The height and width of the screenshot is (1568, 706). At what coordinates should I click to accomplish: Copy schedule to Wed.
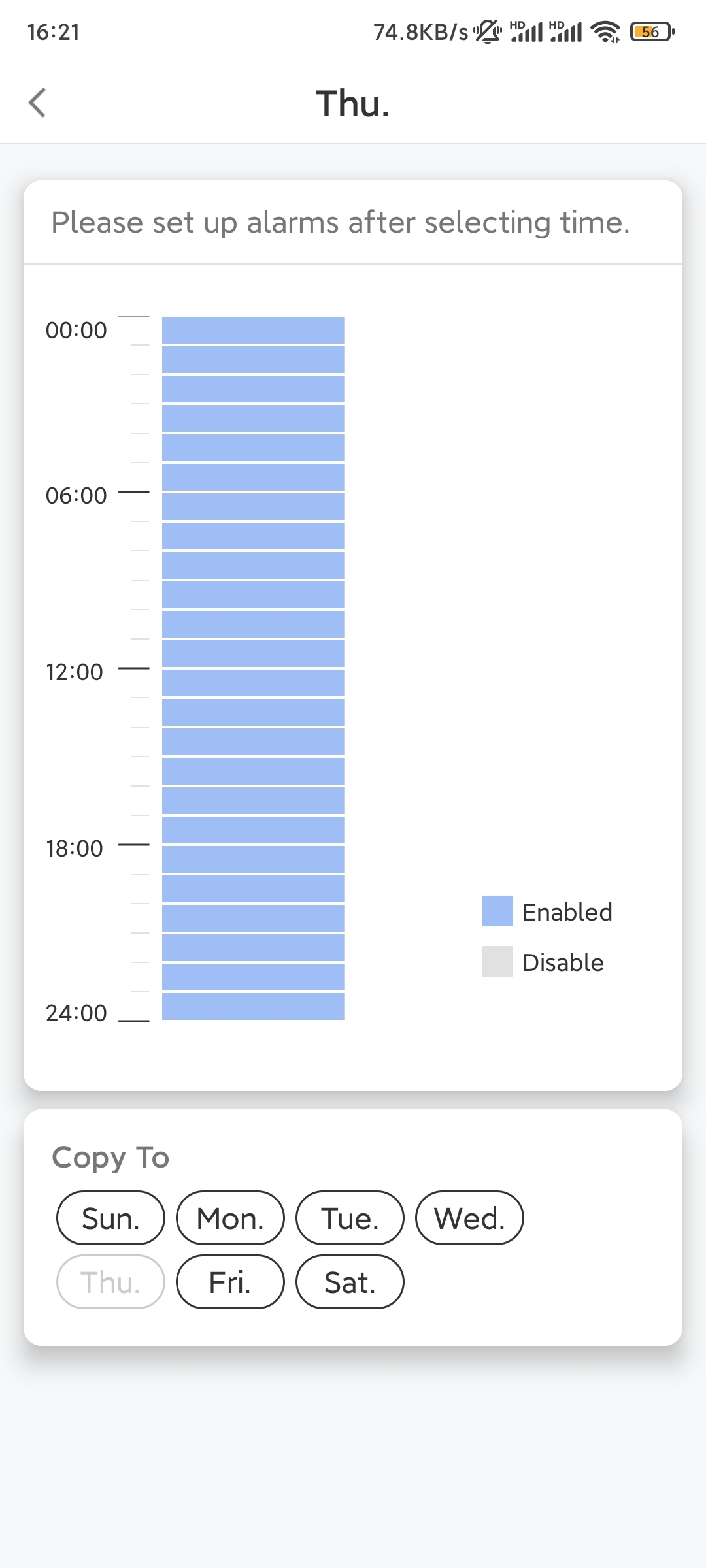click(469, 1218)
